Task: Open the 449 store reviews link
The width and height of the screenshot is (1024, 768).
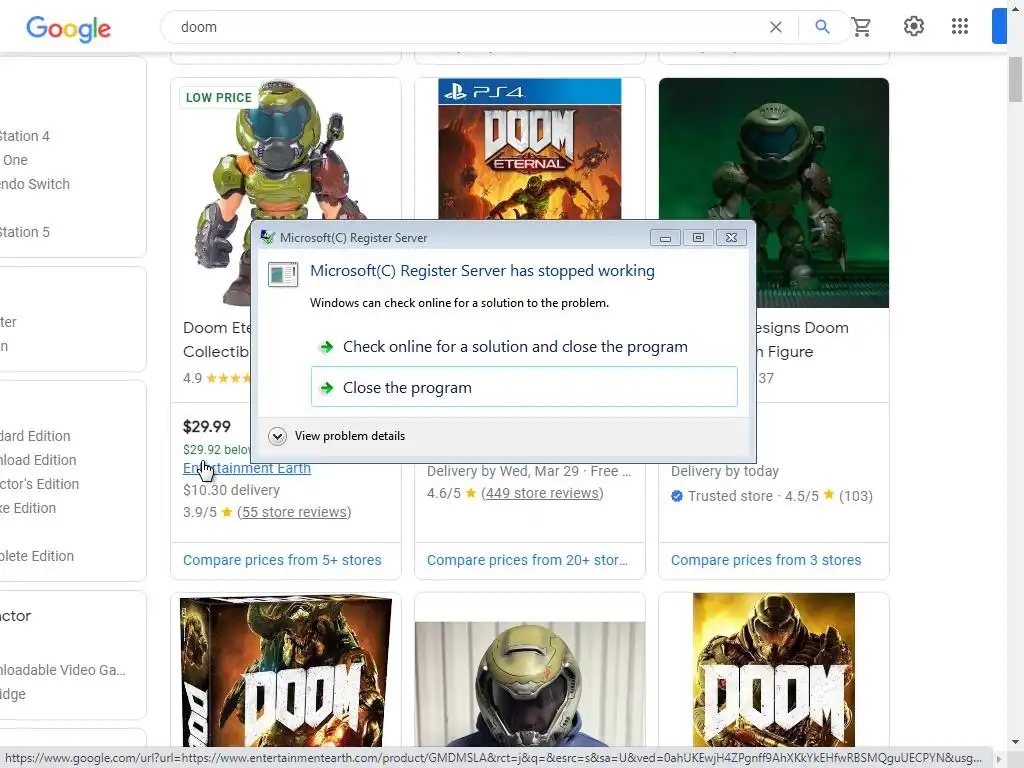Action: (542, 493)
